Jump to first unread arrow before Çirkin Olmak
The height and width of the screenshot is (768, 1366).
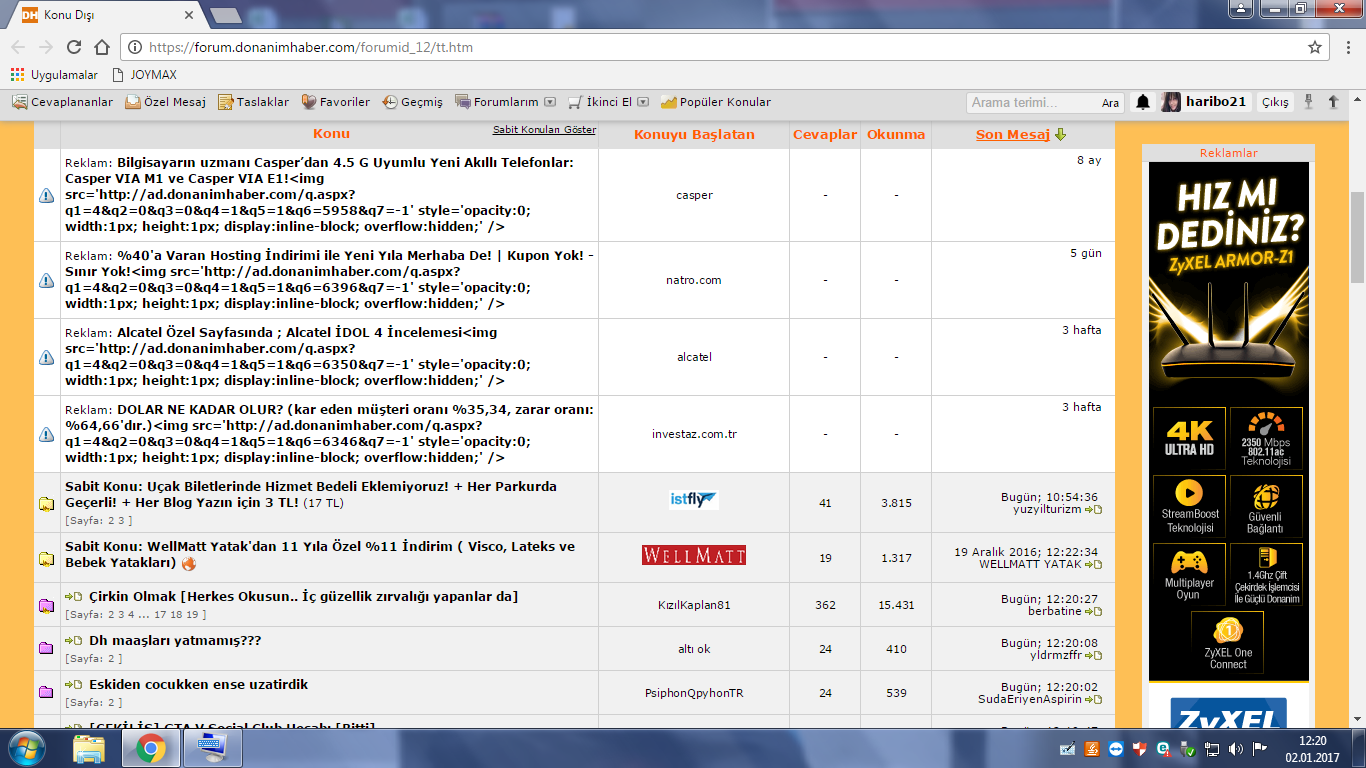click(73, 597)
